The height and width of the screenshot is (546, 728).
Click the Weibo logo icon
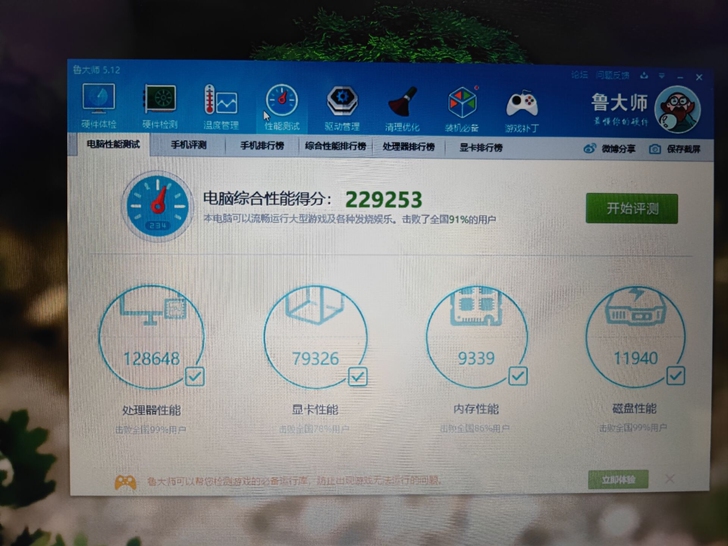(x=590, y=149)
